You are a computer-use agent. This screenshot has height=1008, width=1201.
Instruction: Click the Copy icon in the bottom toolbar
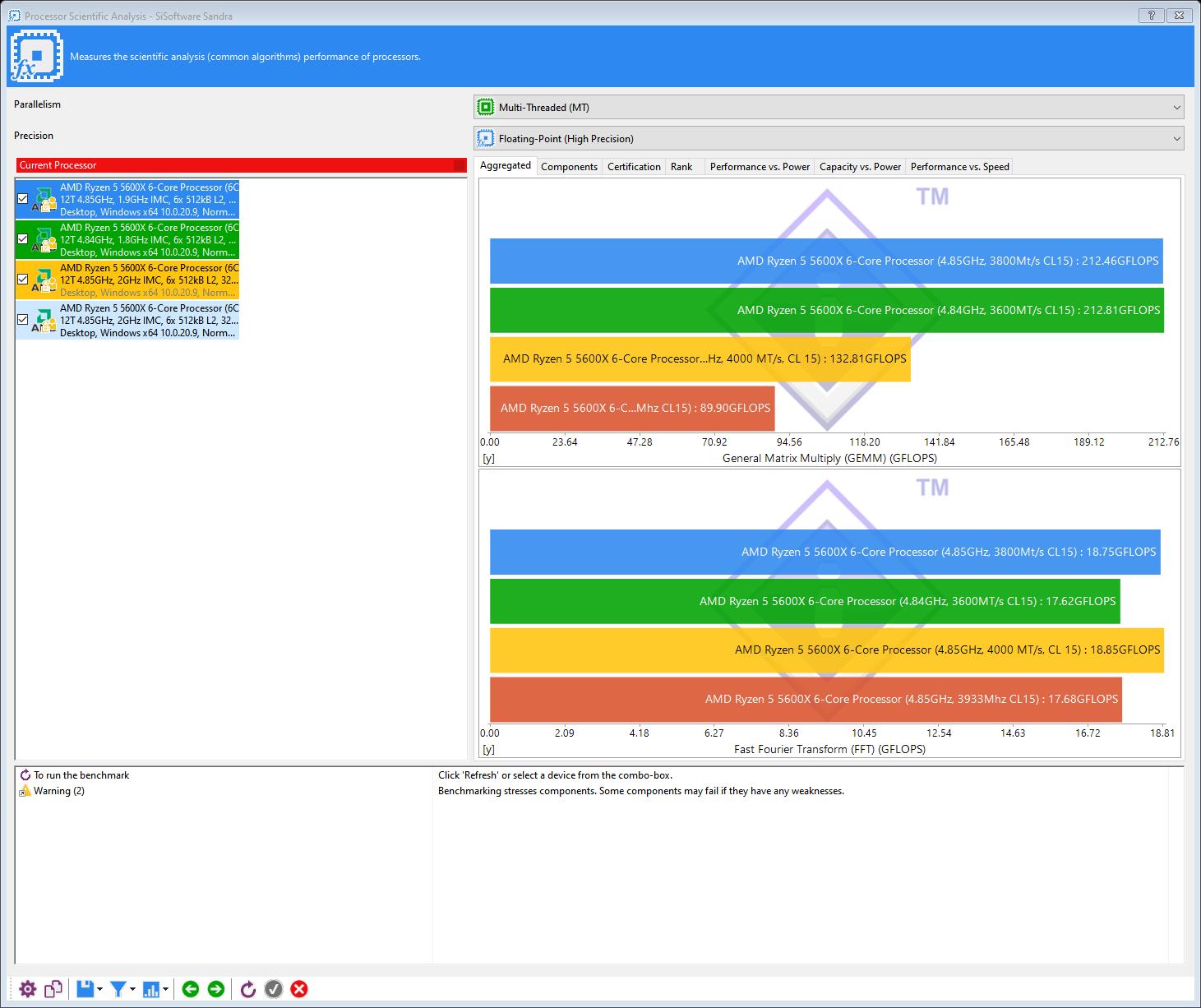53,989
